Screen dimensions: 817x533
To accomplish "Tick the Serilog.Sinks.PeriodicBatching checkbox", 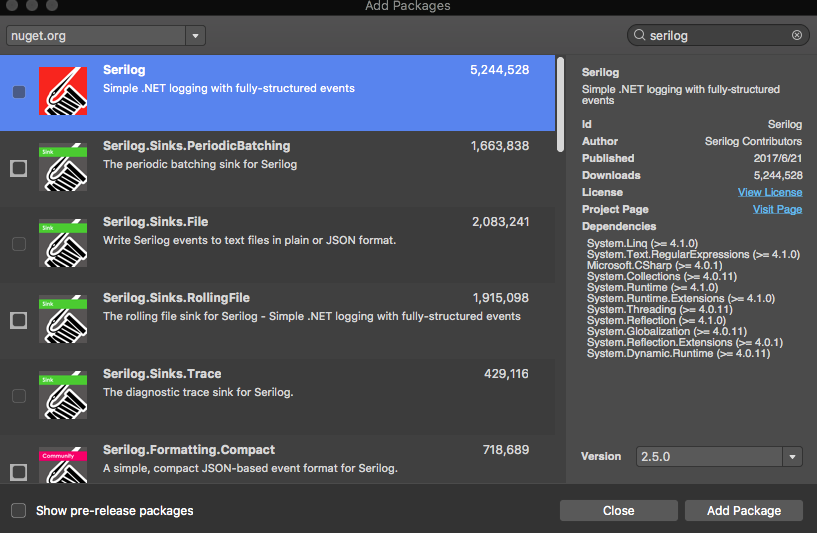I will click(x=19, y=168).
